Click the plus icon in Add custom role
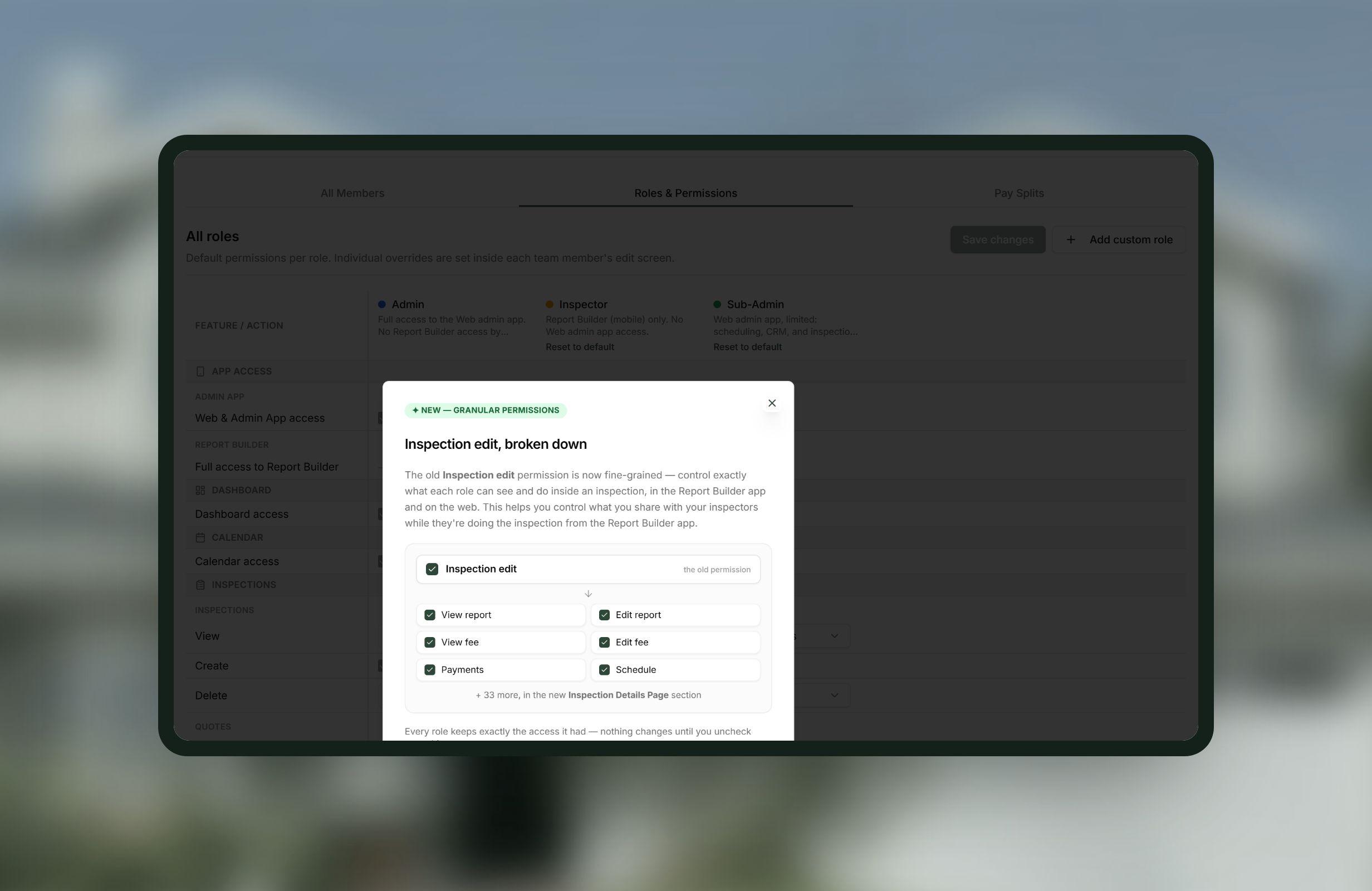Screen dimensions: 1372x891 tap(1070, 239)
